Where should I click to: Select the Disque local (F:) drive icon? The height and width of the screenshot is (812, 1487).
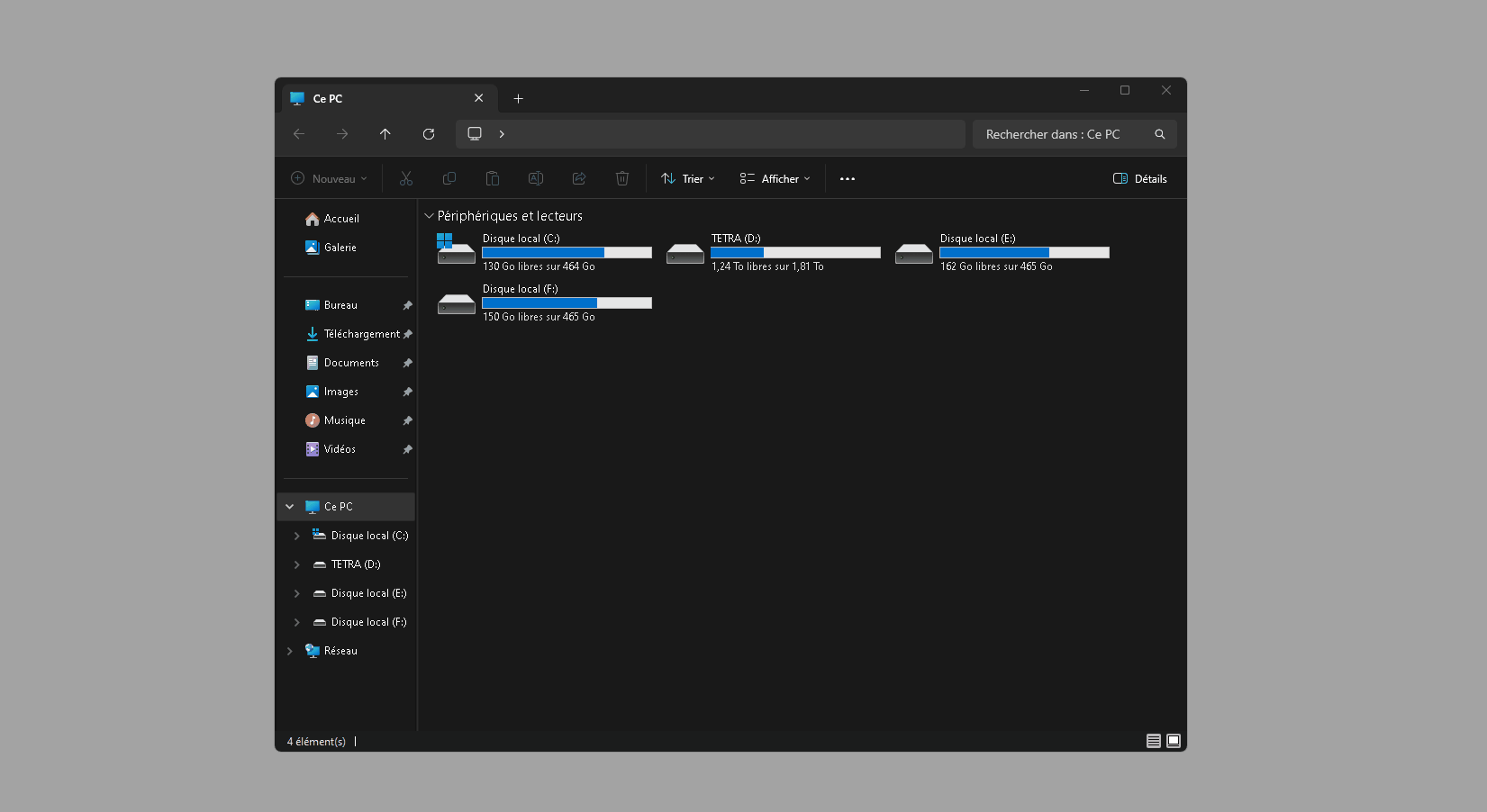pos(456,304)
